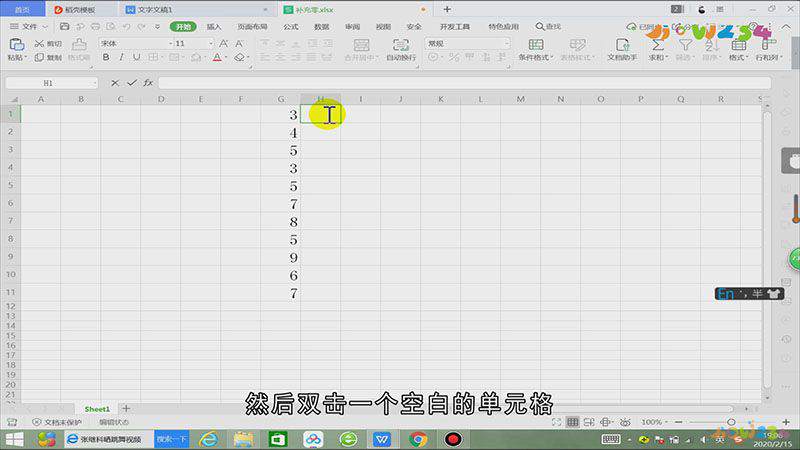Click cell G1 containing 3
Screen dimensions: 800x450
(281, 114)
